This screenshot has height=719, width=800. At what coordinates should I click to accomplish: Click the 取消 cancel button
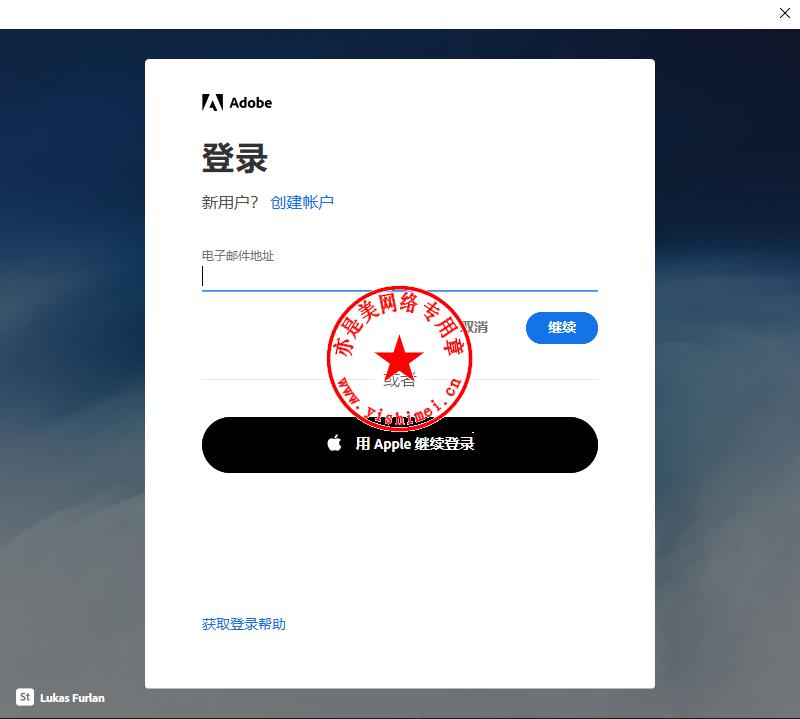click(474, 328)
